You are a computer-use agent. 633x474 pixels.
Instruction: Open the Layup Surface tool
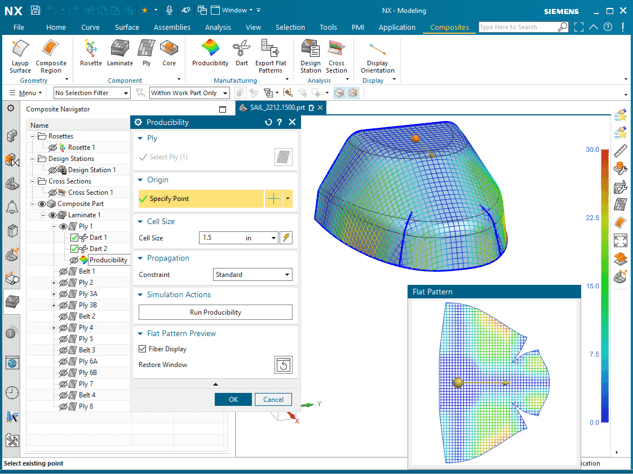(20, 57)
